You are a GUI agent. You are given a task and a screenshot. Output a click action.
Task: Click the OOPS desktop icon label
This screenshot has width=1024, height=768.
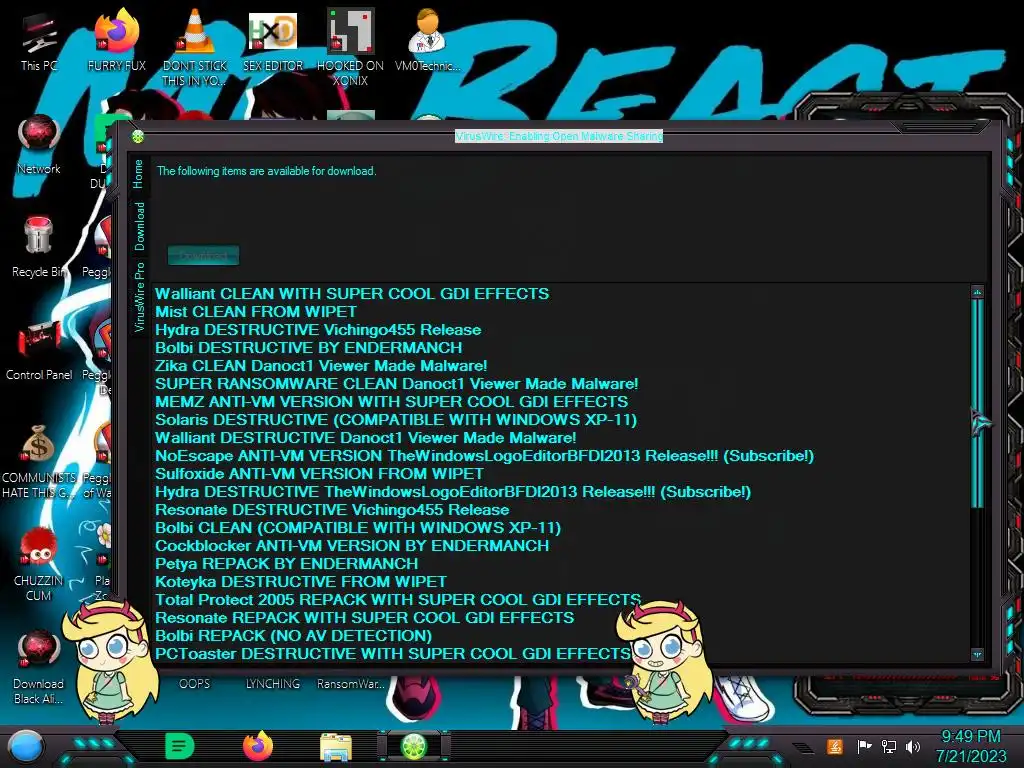point(195,684)
